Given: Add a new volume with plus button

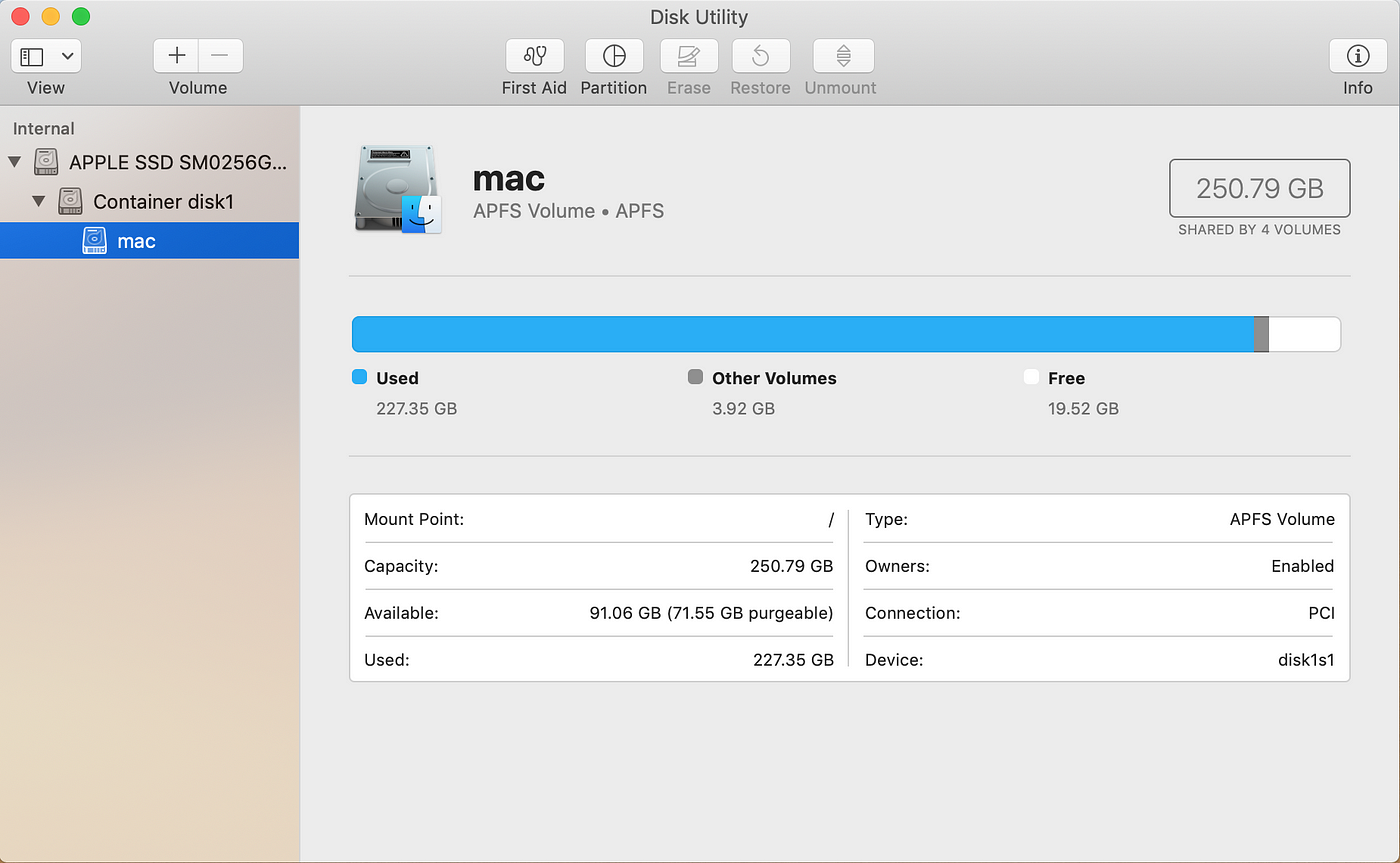Looking at the screenshot, I should 176,56.
